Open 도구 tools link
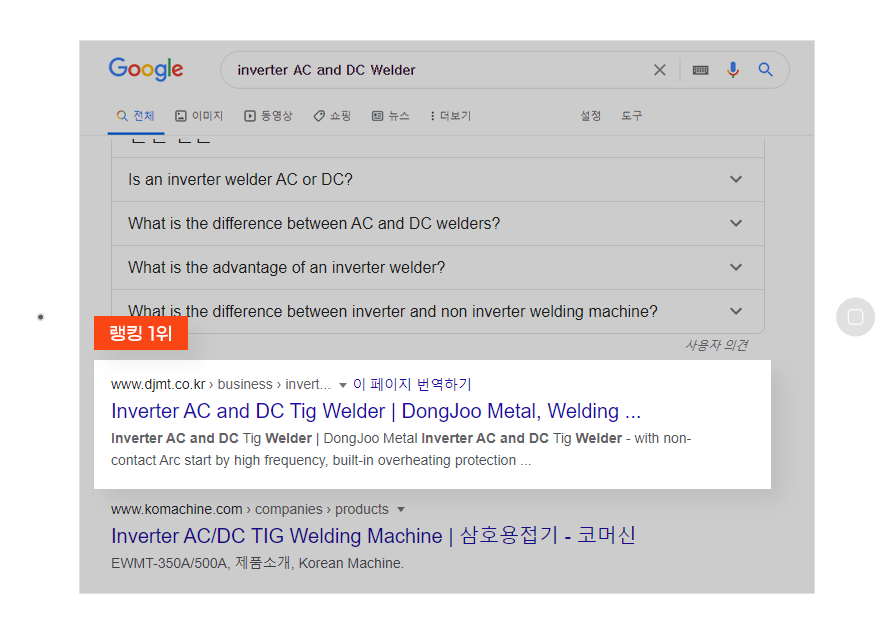 632,116
